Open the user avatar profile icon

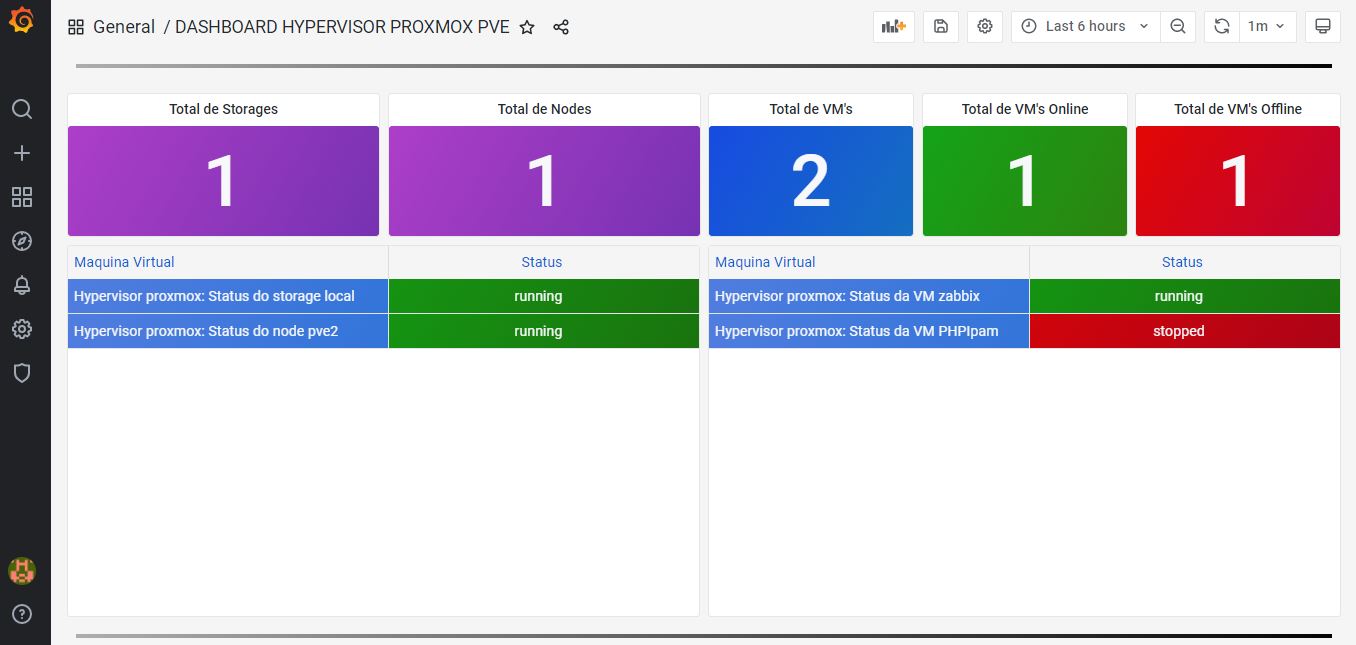point(22,571)
